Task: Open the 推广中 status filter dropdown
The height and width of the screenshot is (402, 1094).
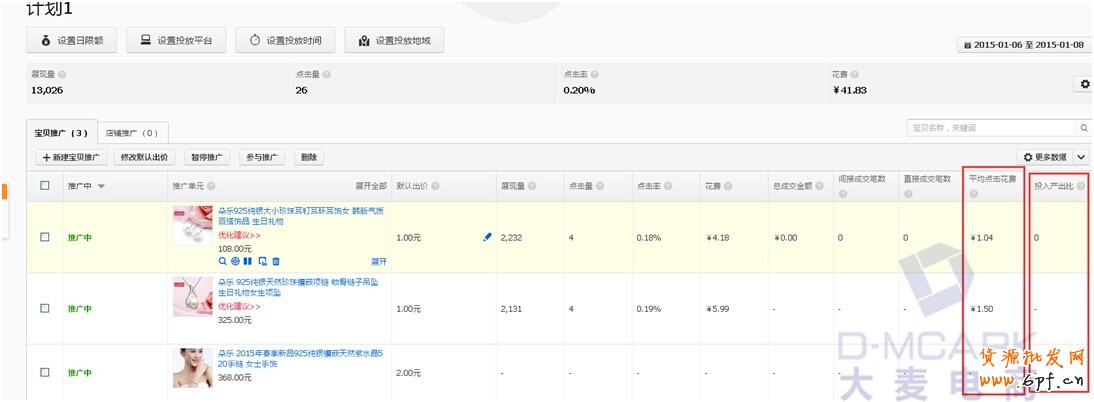Action: click(100, 186)
